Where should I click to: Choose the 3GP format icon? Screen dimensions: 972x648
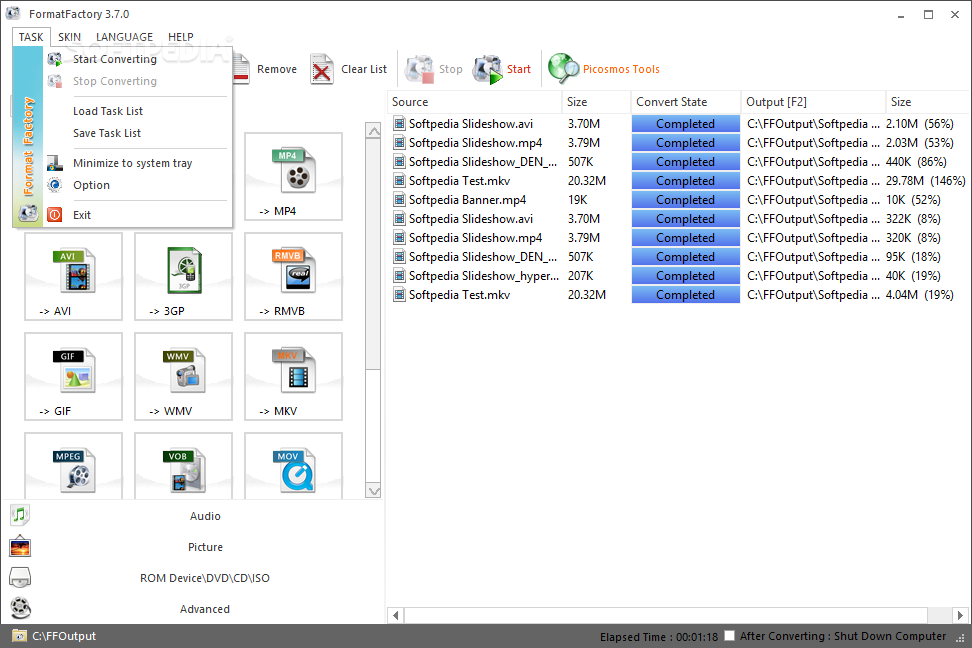click(184, 270)
